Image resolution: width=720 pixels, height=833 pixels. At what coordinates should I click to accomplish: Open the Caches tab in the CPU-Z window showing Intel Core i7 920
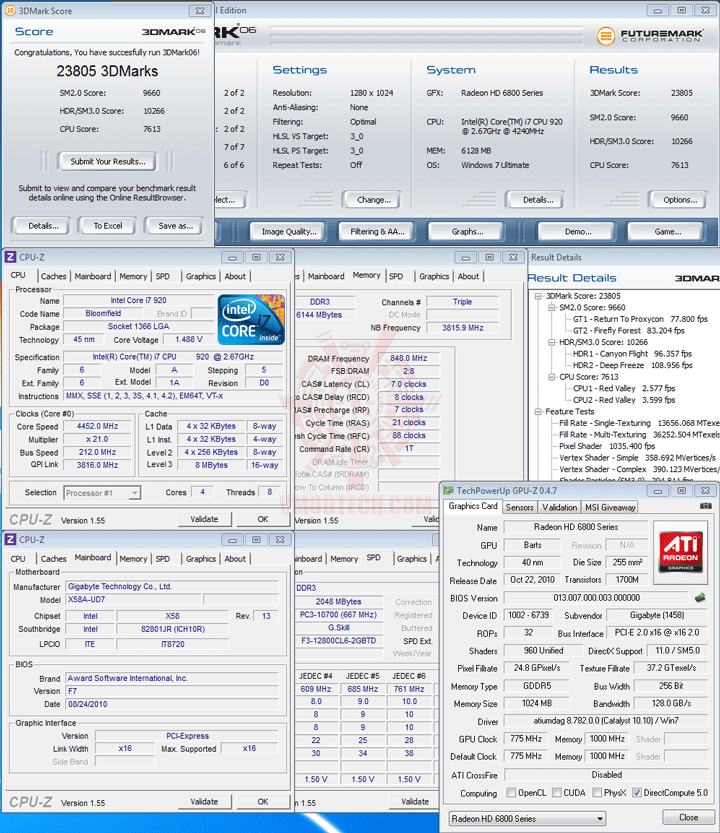54,276
